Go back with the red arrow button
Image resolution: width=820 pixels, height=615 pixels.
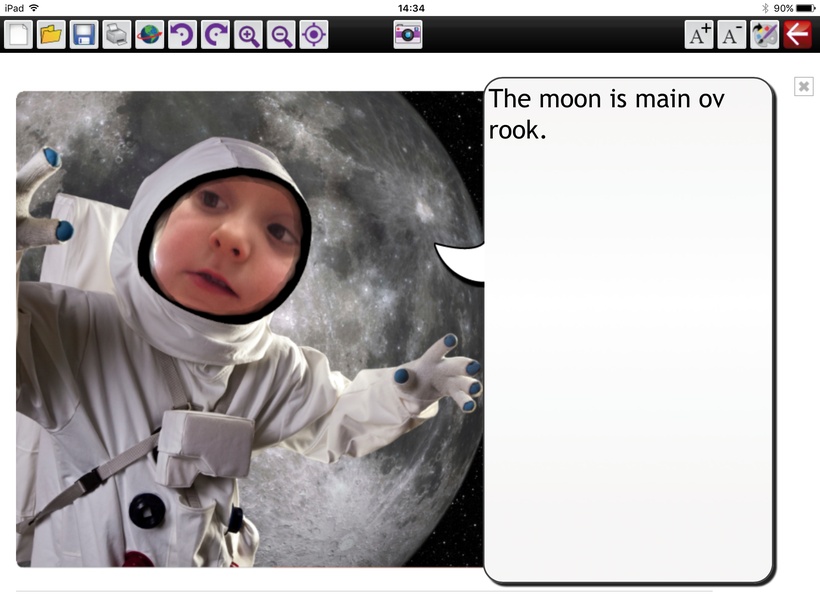pyautogui.click(x=798, y=35)
